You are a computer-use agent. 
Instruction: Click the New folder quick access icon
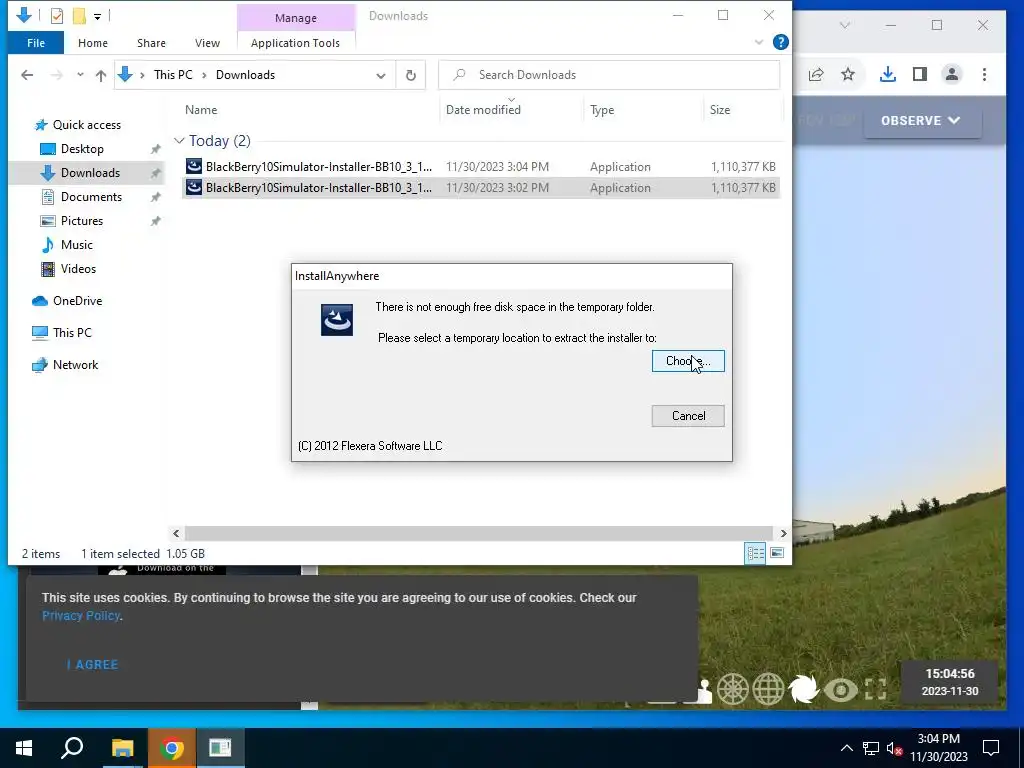coord(79,16)
